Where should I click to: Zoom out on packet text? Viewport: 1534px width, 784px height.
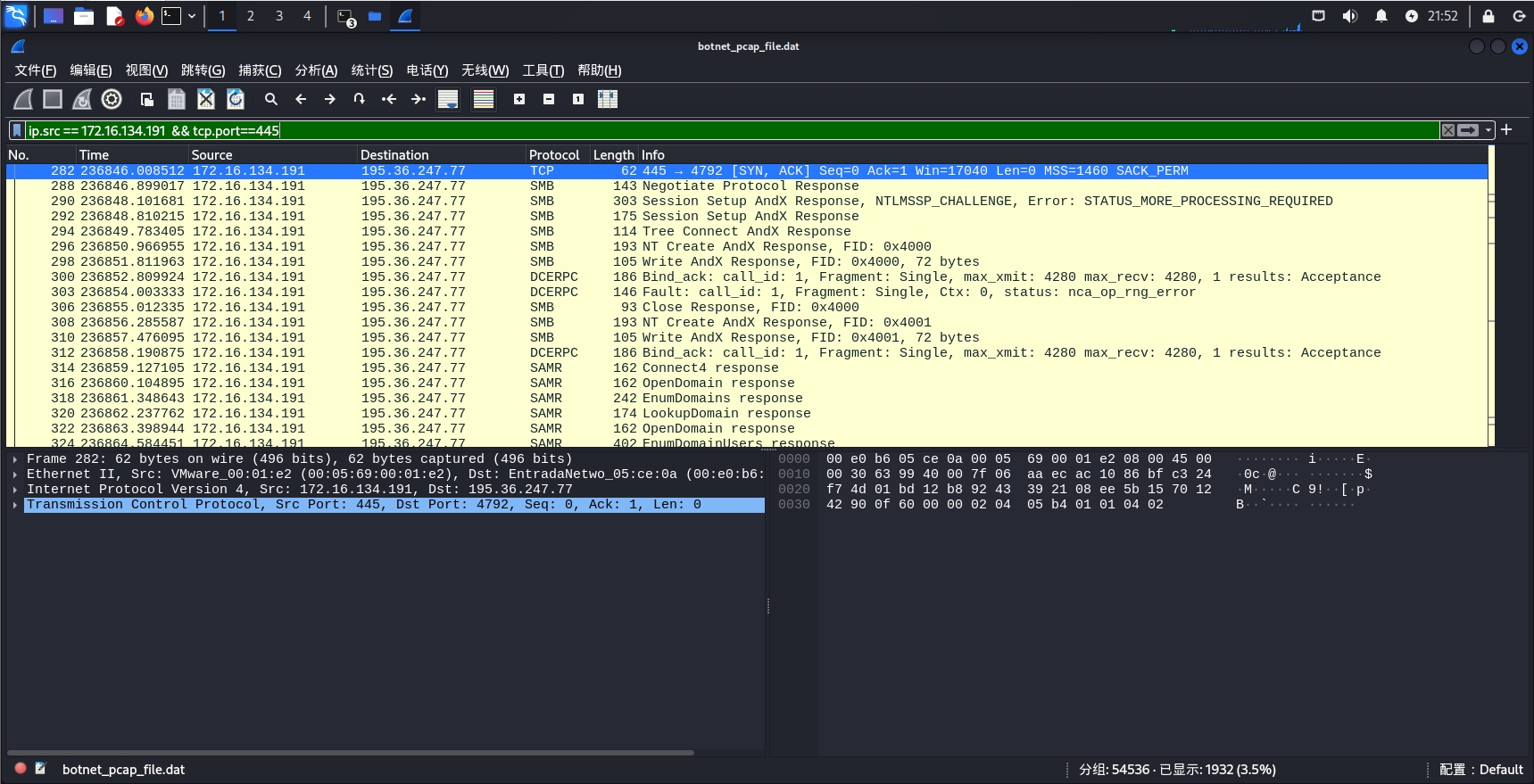pyautogui.click(x=549, y=99)
